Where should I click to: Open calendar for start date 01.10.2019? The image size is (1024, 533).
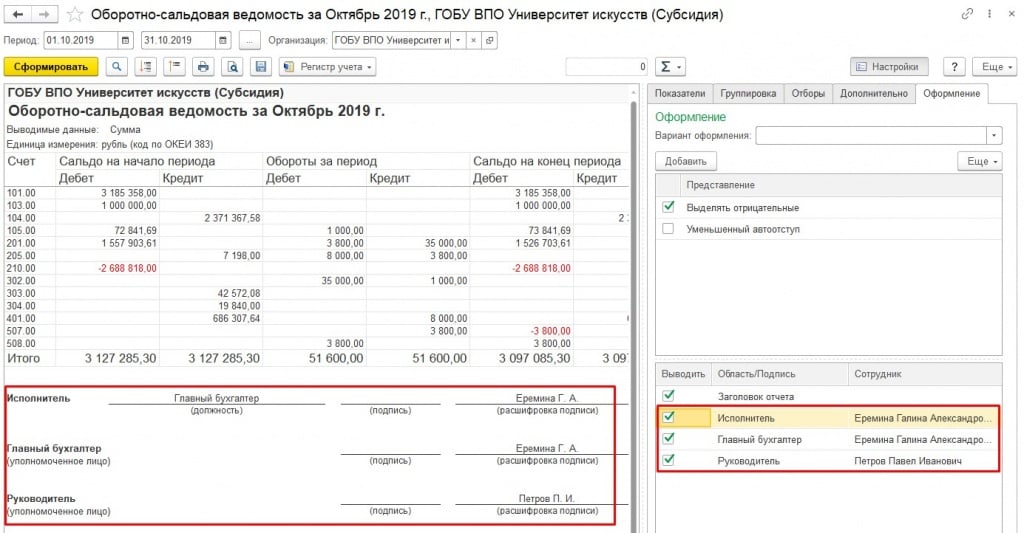click(125, 40)
